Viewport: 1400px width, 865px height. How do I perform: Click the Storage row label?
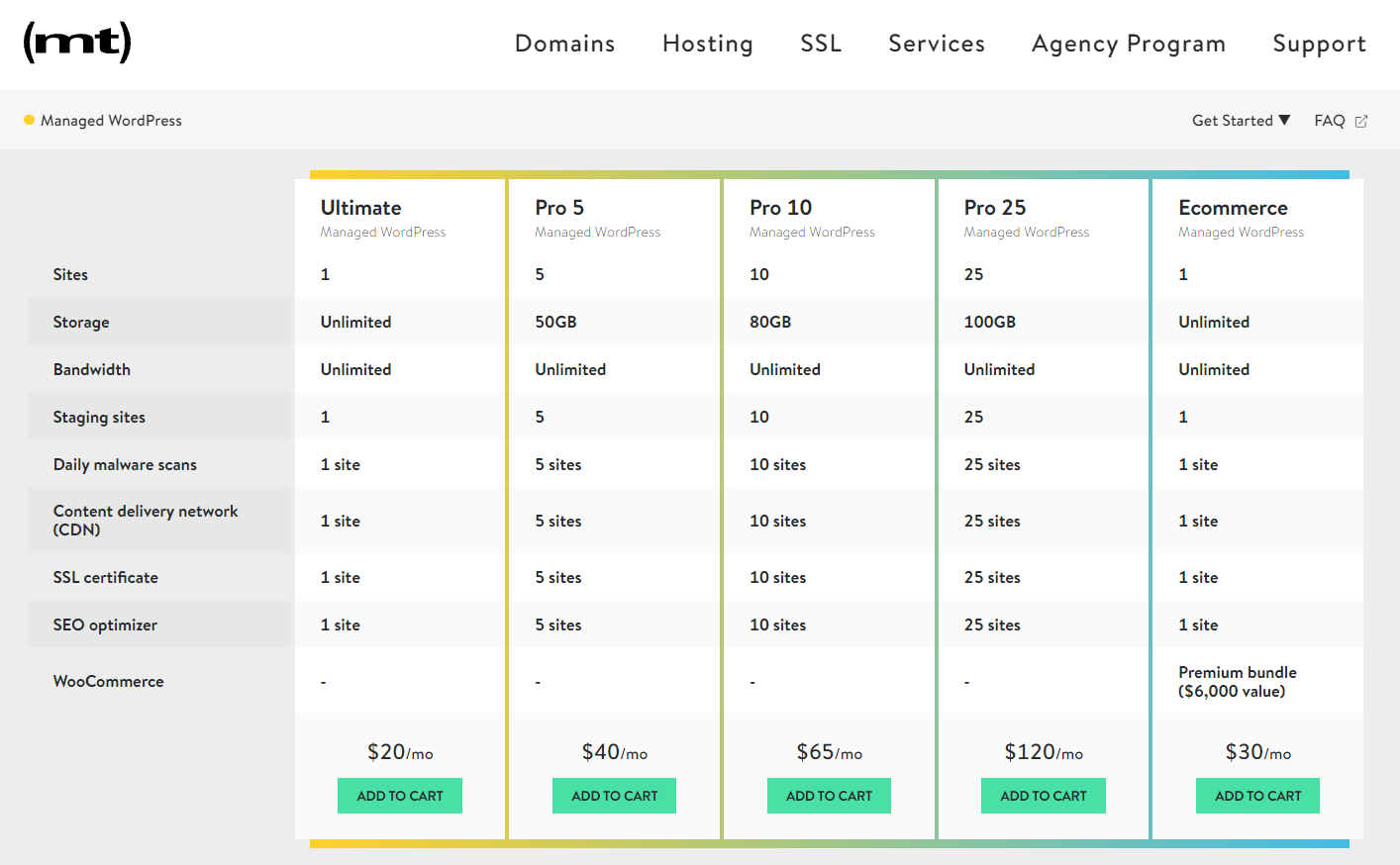tap(81, 322)
